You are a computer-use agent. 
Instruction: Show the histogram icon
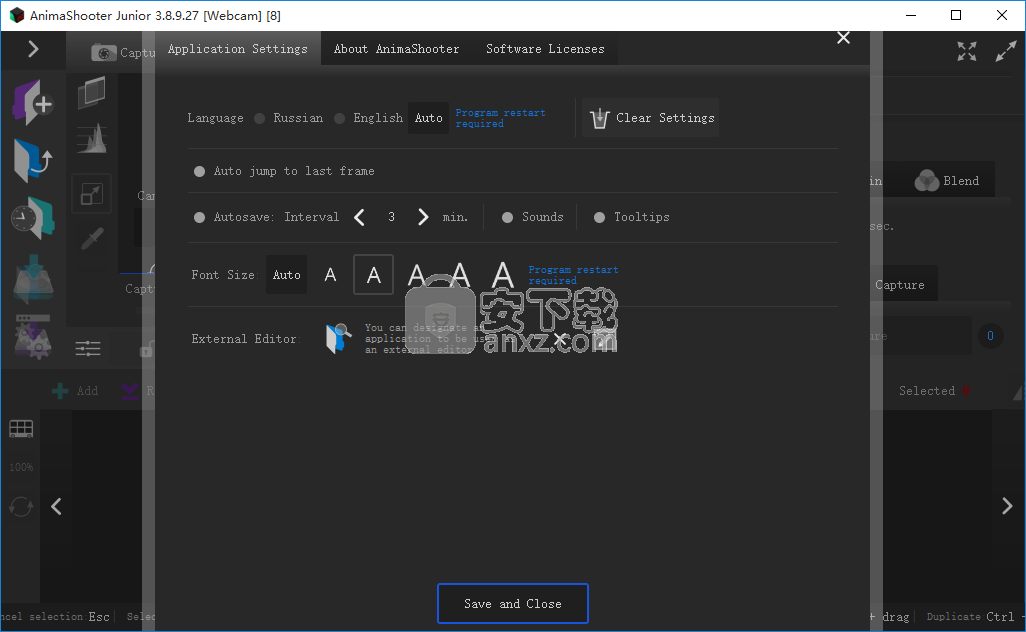(92, 138)
